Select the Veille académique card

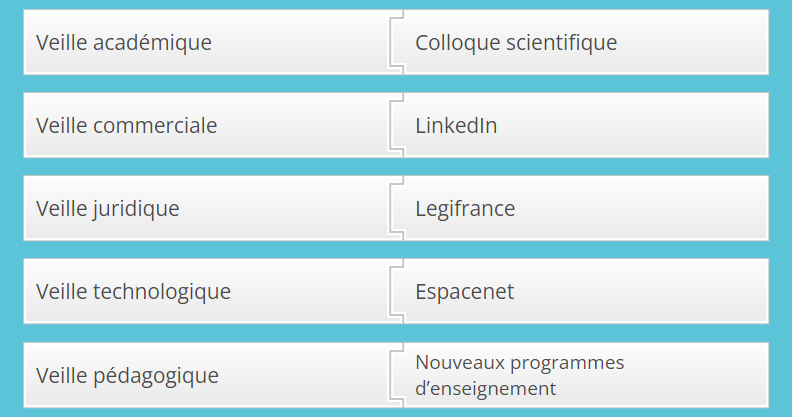[x=200, y=43]
